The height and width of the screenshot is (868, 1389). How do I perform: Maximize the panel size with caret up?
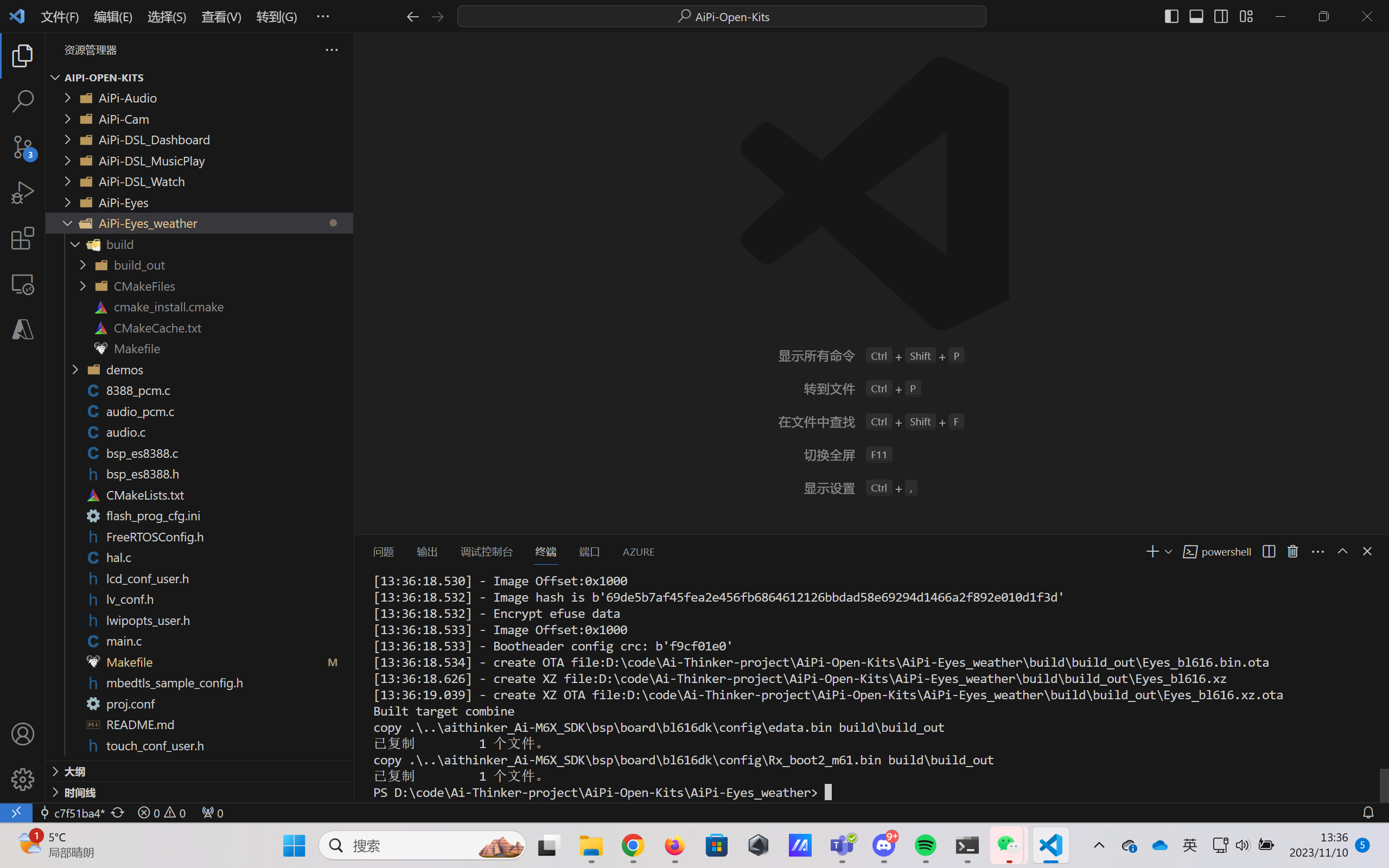click(1342, 552)
